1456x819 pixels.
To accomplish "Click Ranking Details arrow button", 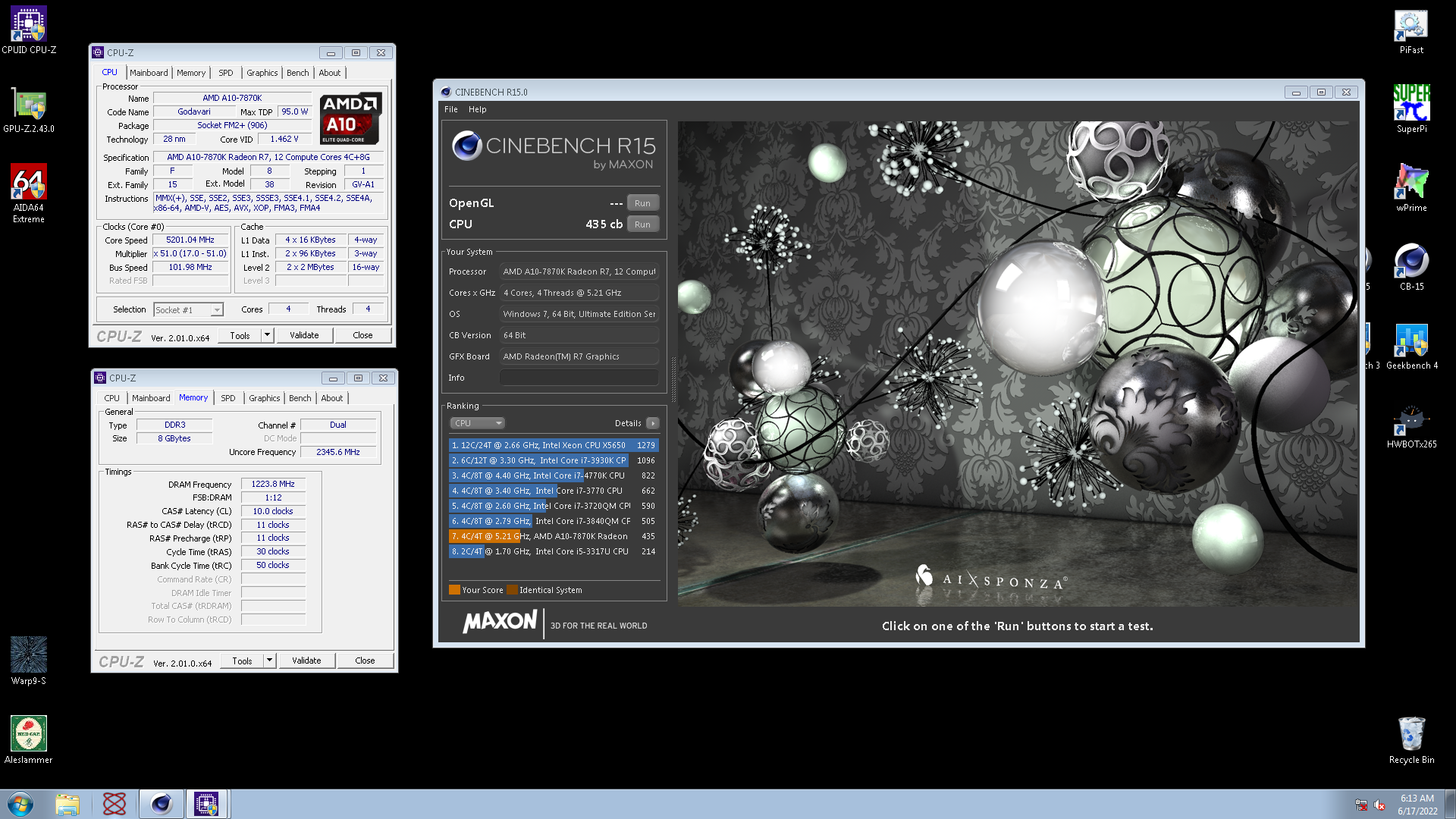I will point(653,423).
